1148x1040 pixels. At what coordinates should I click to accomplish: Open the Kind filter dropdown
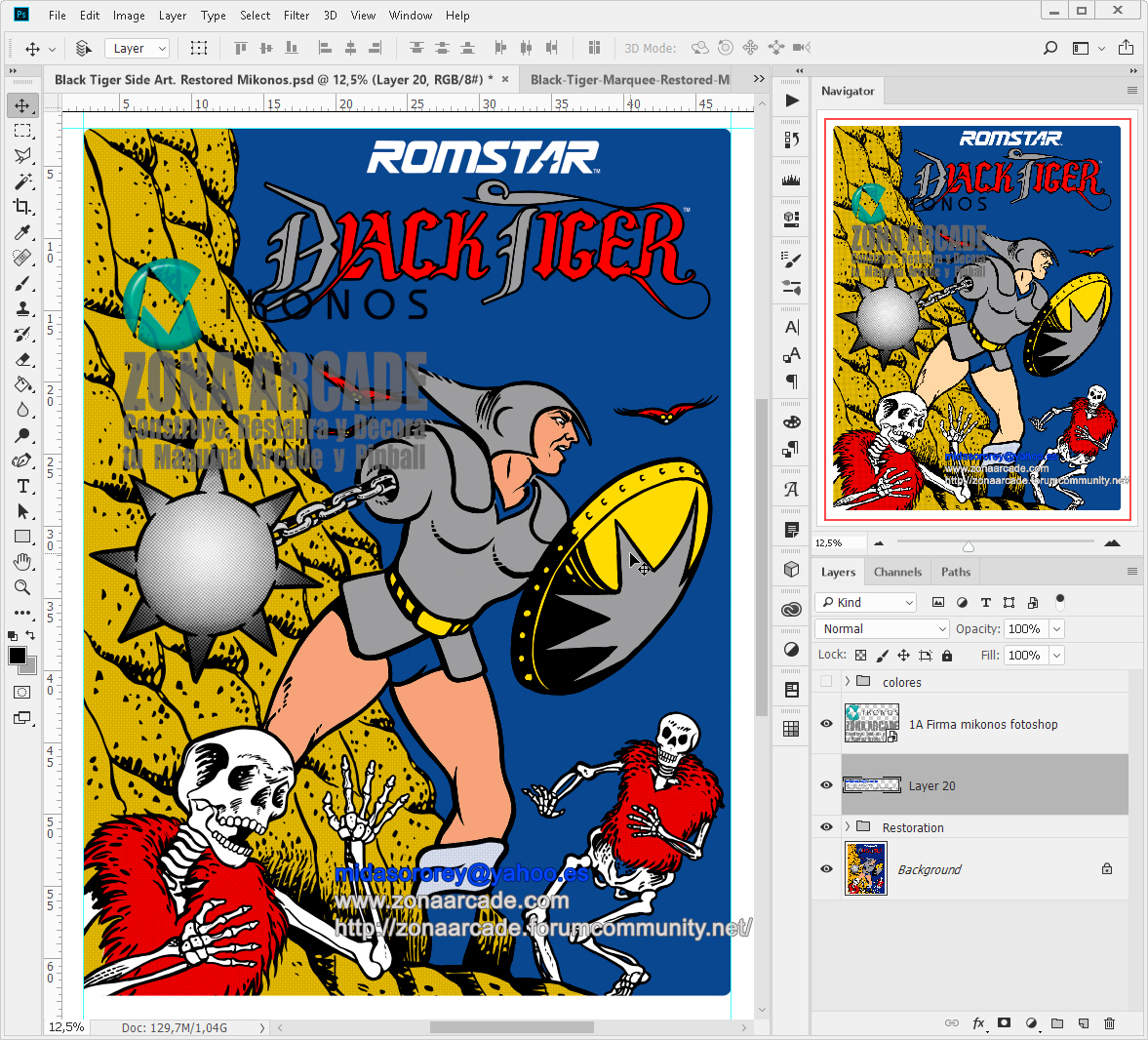865,602
